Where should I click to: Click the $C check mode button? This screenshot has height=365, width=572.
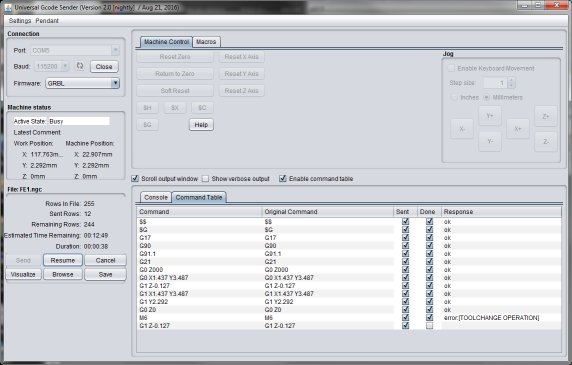pyautogui.click(x=202, y=108)
